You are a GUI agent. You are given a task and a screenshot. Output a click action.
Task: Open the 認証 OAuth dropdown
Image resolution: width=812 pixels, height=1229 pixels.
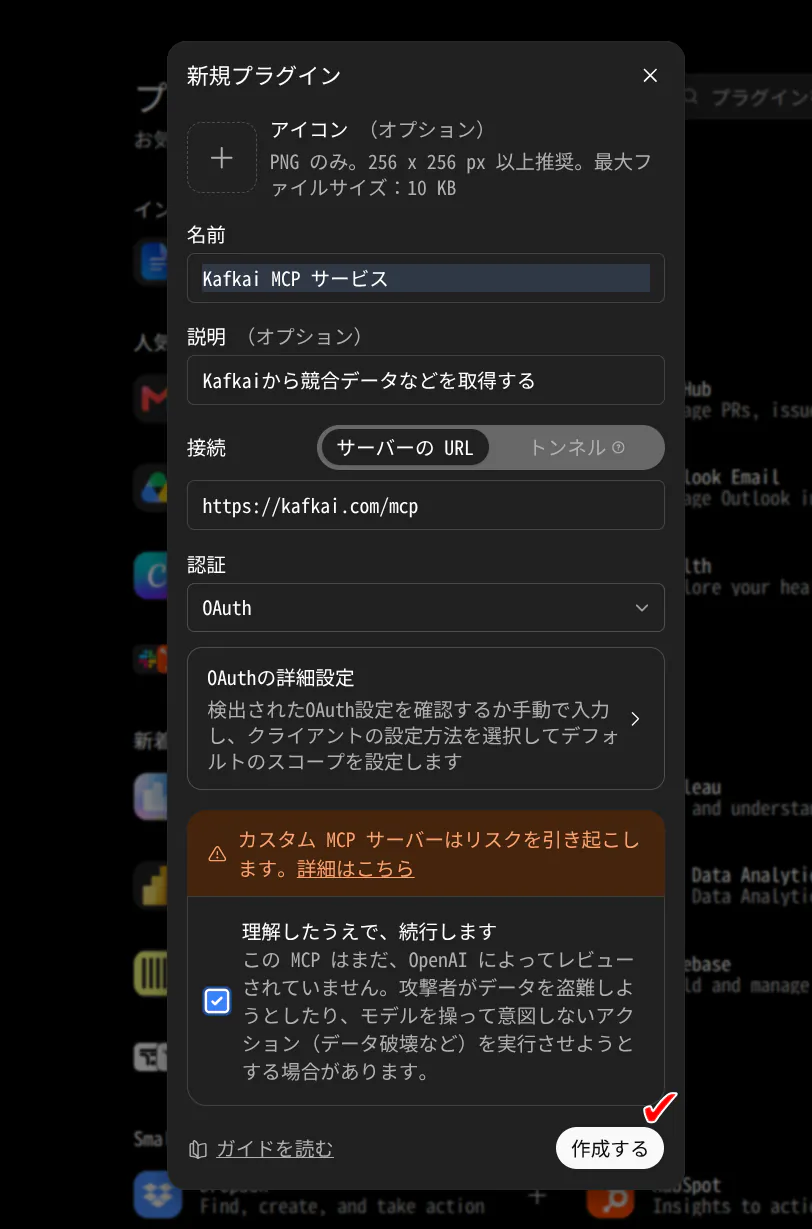[426, 608]
